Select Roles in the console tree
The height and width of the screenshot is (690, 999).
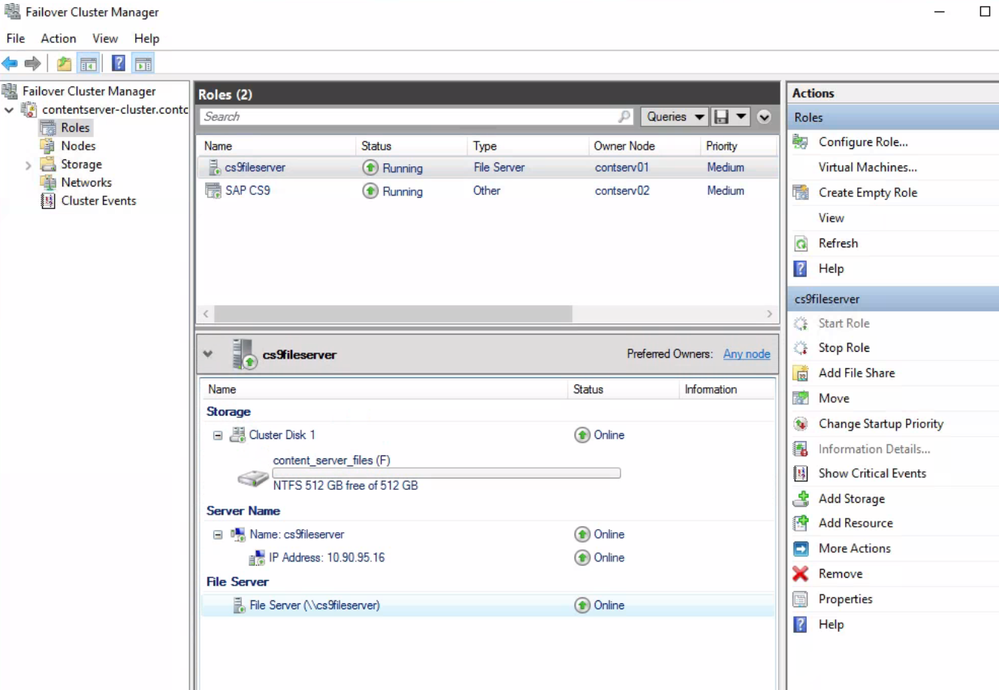tap(75, 127)
